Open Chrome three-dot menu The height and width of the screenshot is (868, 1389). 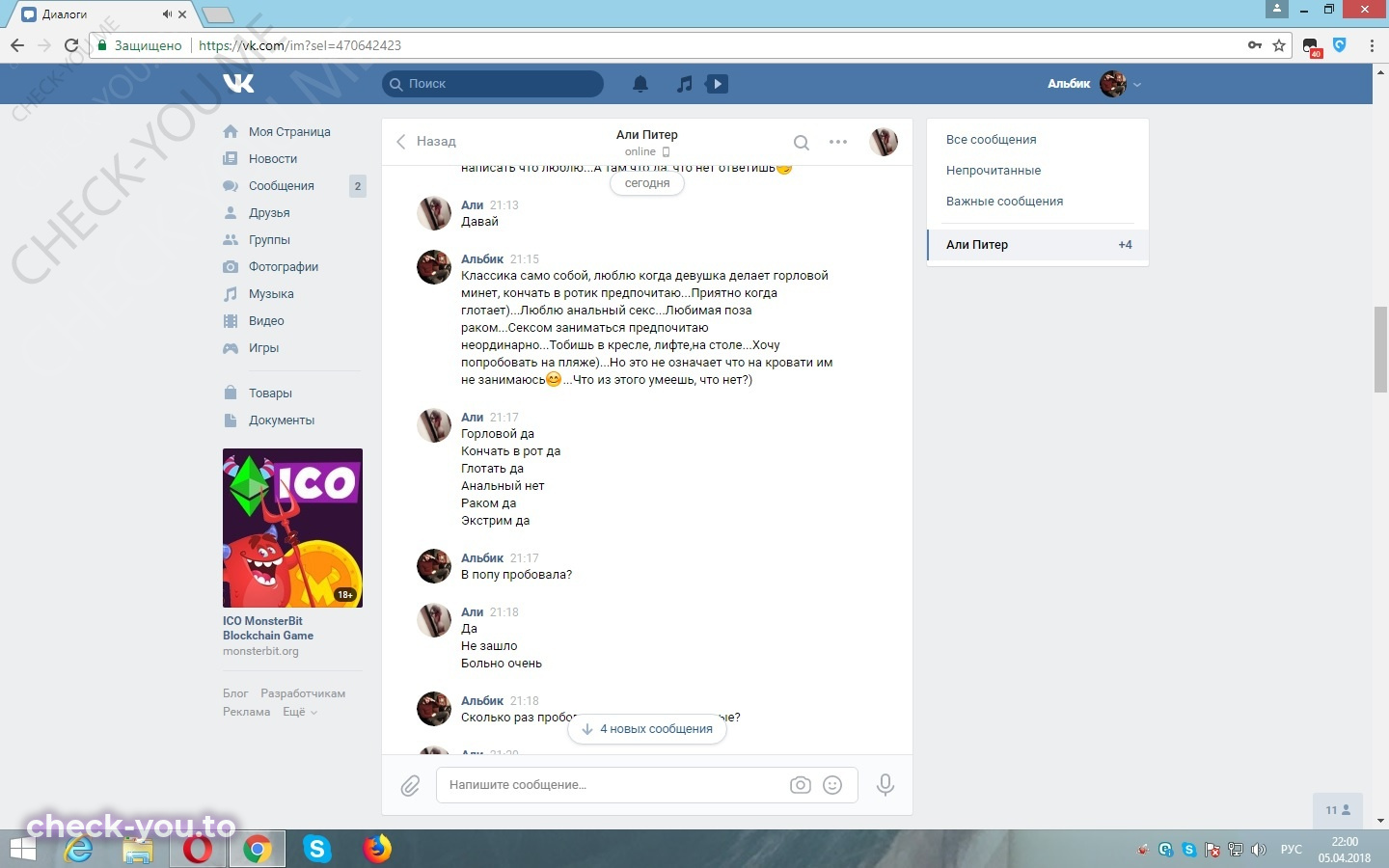[x=1372, y=45]
